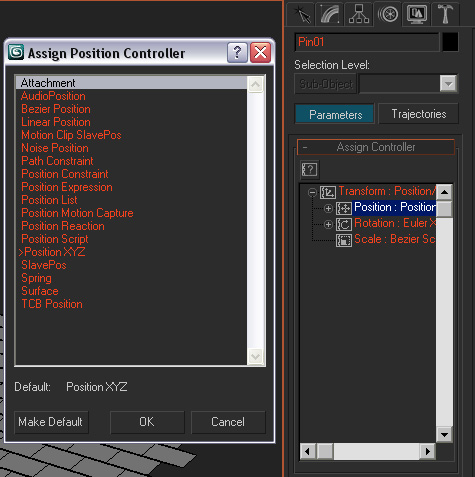Image resolution: width=475 pixels, height=477 pixels.
Task: Choose Noise Position controller entry
Action: pyautogui.click(x=55, y=148)
